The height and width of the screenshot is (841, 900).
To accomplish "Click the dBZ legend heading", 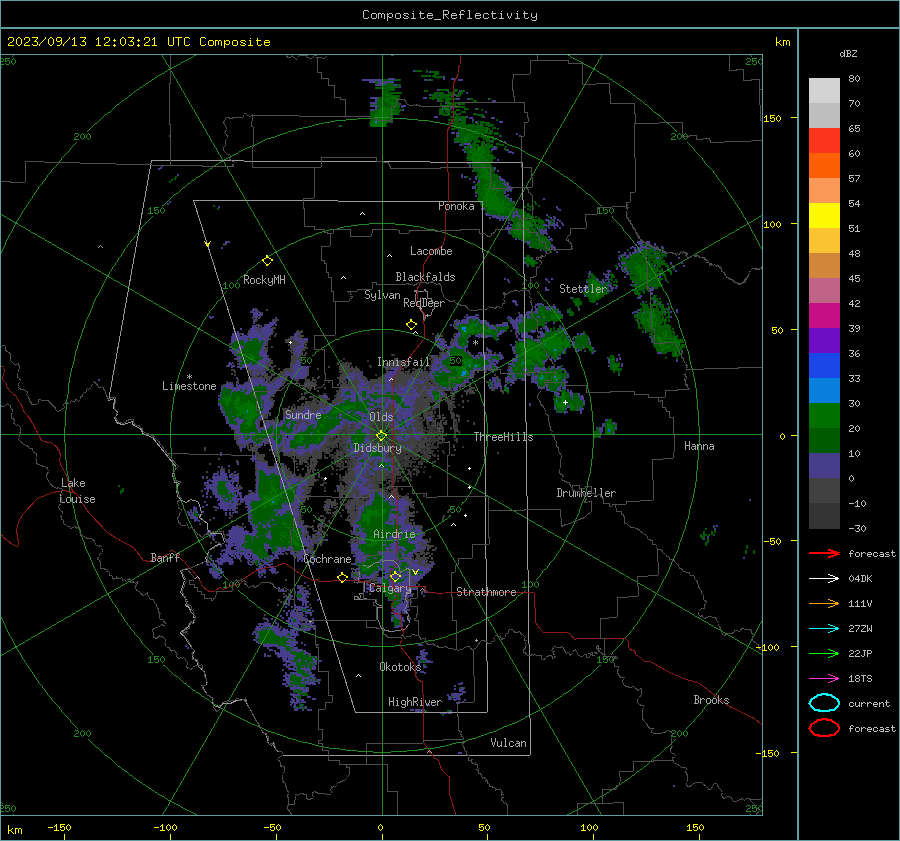I will [x=848, y=53].
